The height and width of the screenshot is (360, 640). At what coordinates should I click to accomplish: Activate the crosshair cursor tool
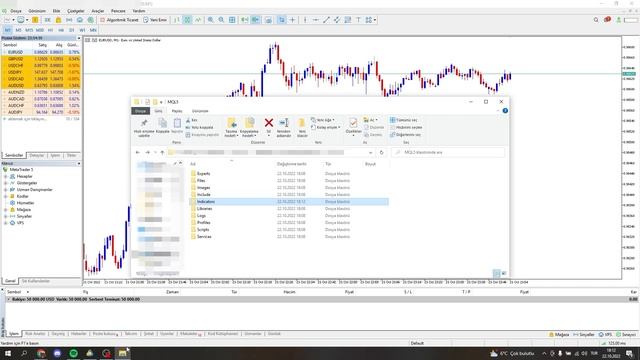(292, 20)
